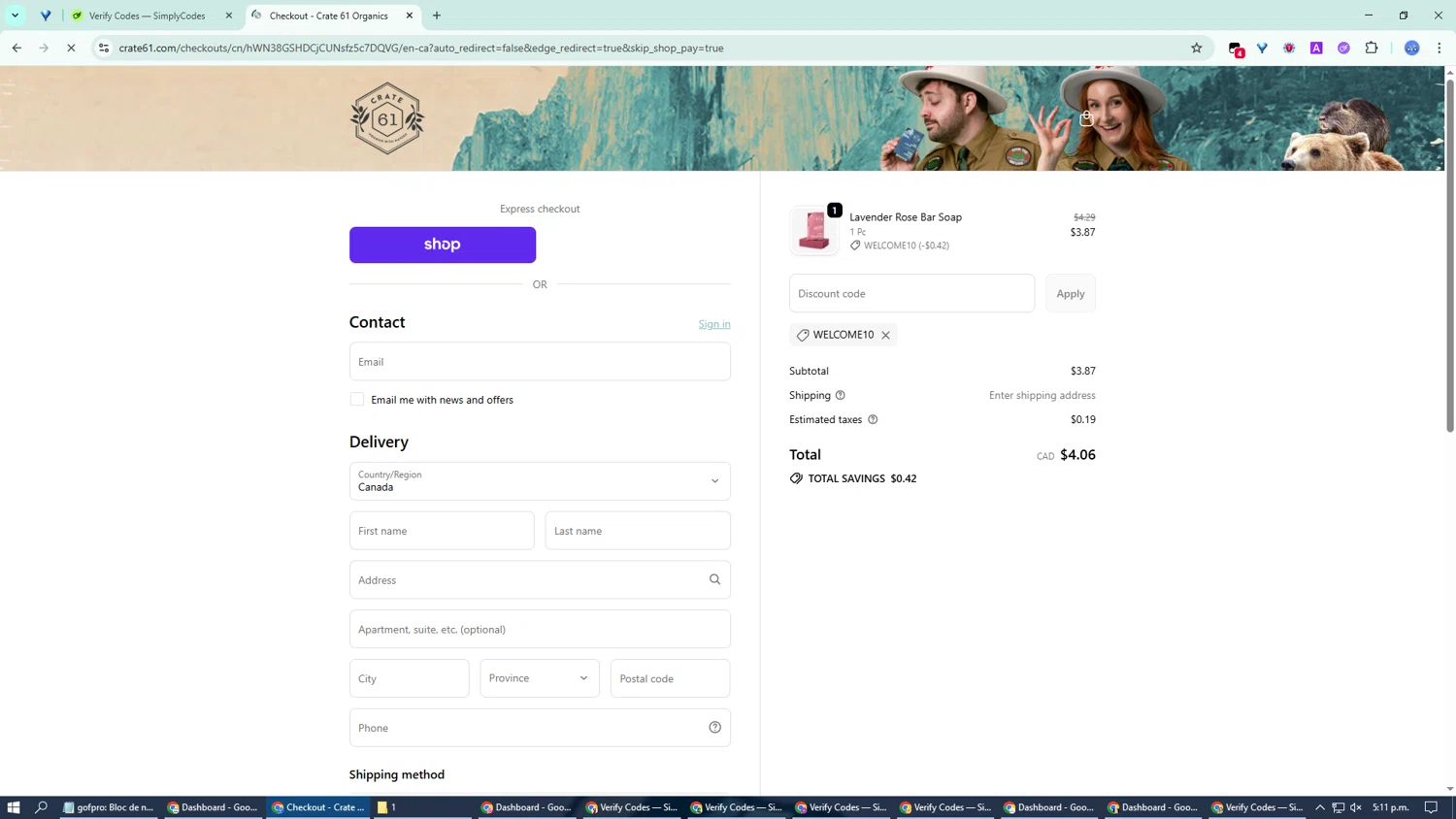1456x819 pixels.
Task: Open the shopping bag cart icon
Action: click(x=1086, y=118)
